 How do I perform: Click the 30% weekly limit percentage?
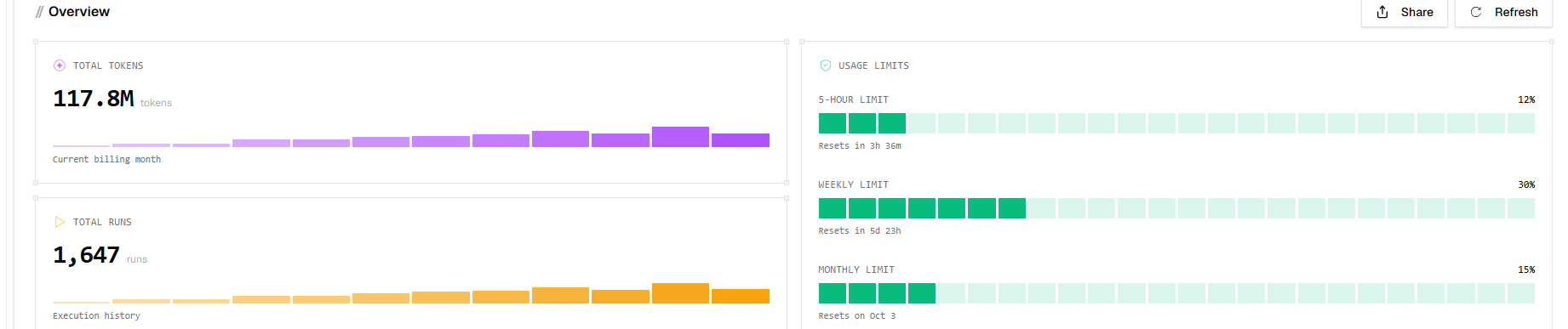(x=1526, y=184)
